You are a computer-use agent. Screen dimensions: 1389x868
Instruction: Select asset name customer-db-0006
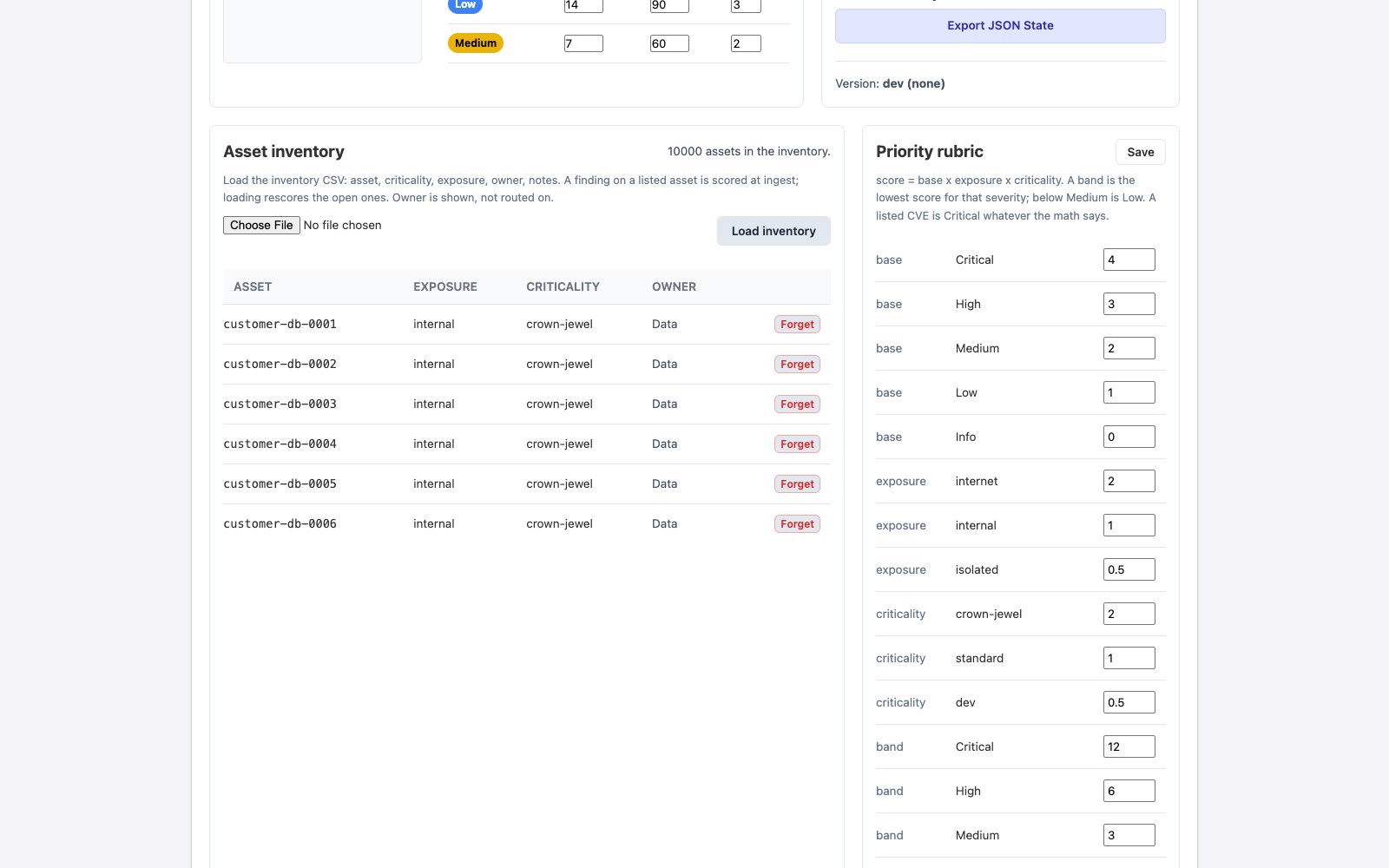click(280, 524)
